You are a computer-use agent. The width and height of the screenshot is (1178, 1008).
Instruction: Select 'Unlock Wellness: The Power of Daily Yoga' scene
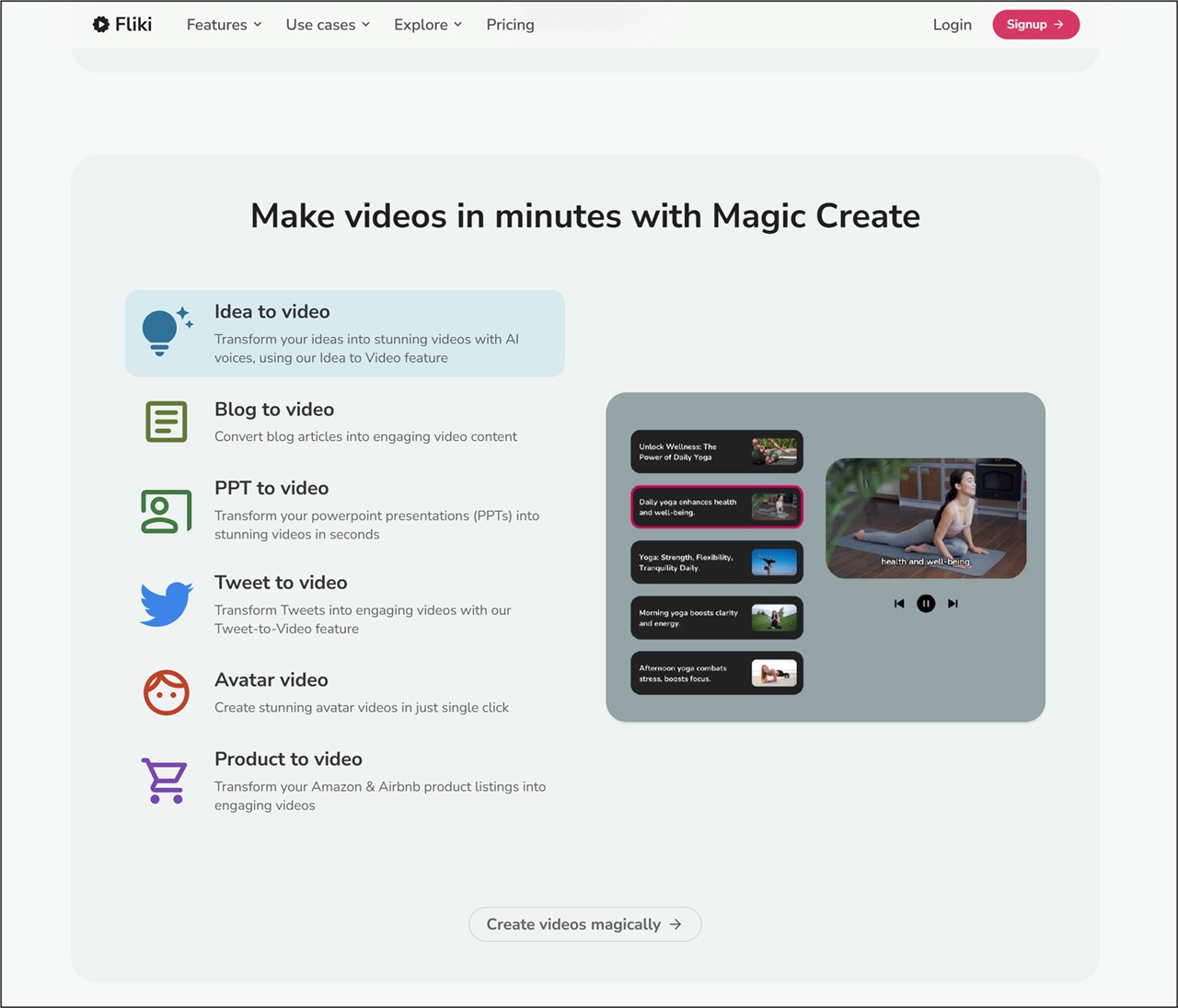coord(717,452)
